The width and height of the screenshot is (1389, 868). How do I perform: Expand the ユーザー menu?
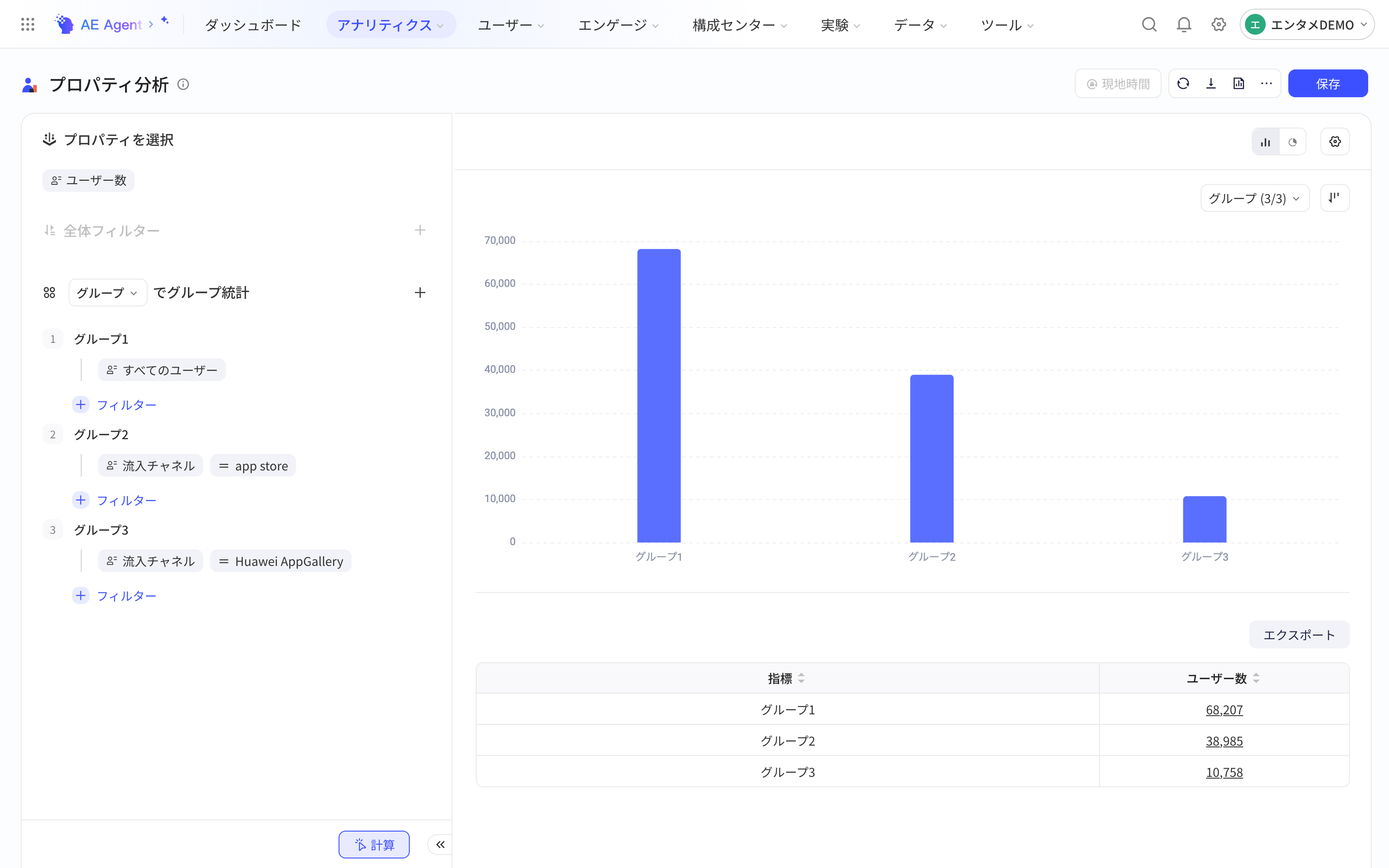coord(511,25)
